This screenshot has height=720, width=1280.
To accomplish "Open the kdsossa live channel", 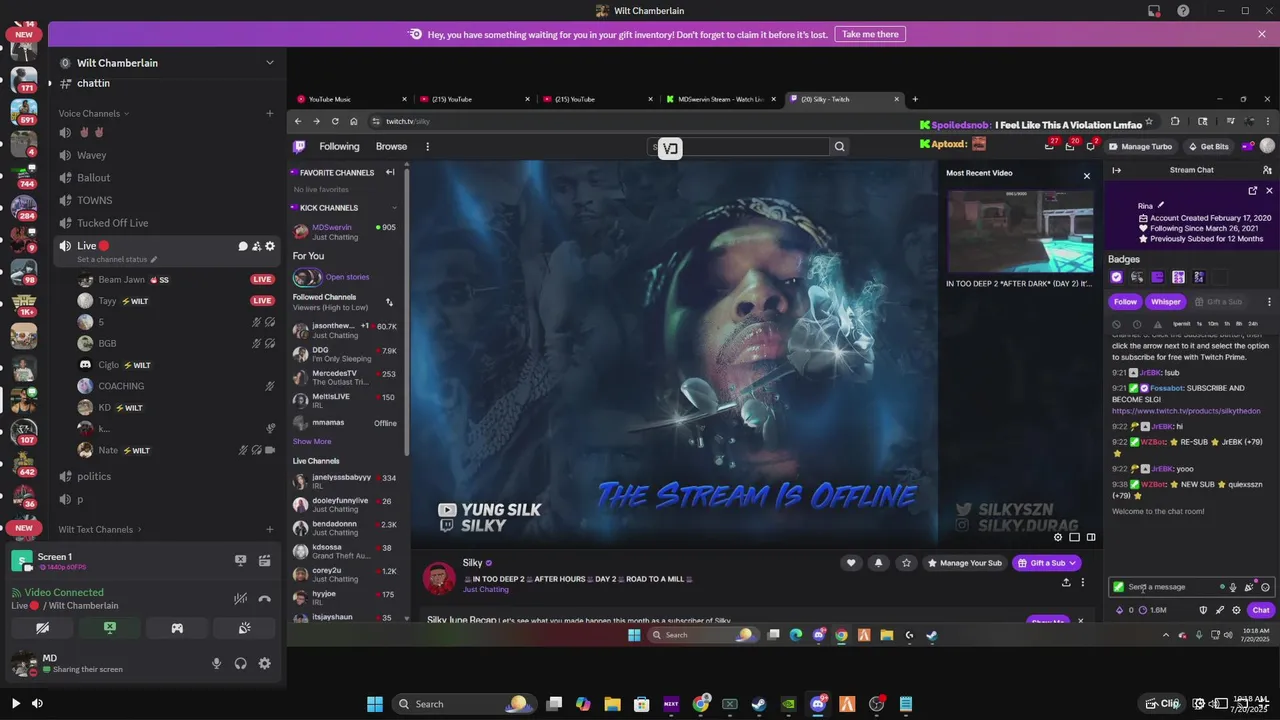I will [345, 551].
